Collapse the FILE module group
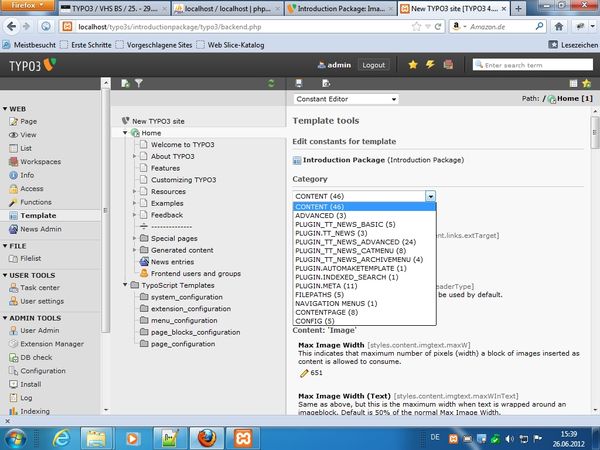Viewport: 600px width, 450px height. tap(5, 246)
